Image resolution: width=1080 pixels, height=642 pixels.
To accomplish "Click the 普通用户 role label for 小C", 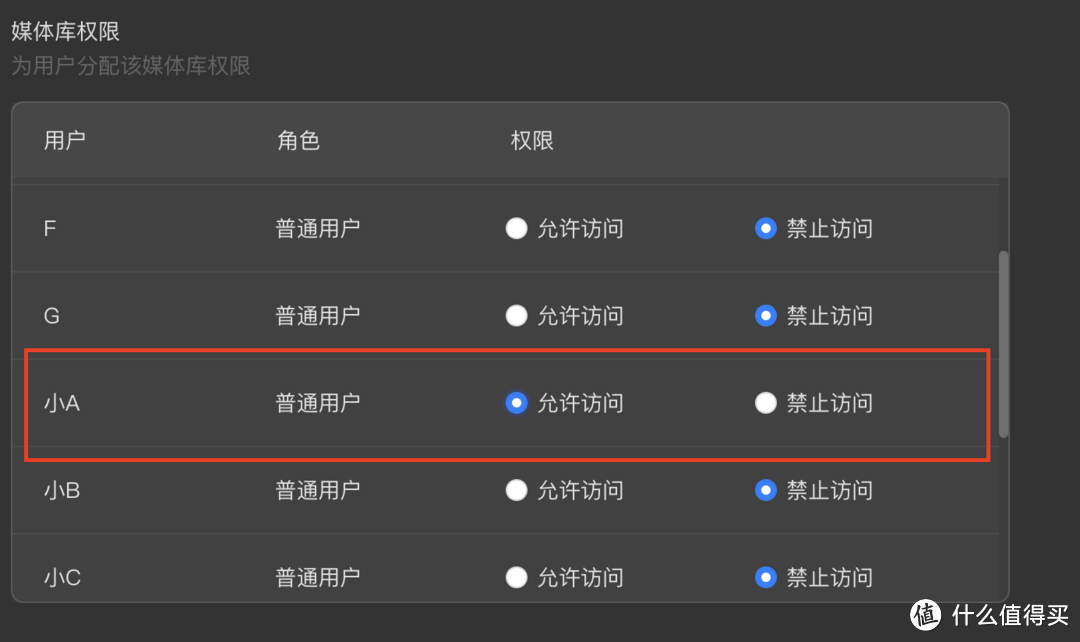I will click(x=317, y=577).
